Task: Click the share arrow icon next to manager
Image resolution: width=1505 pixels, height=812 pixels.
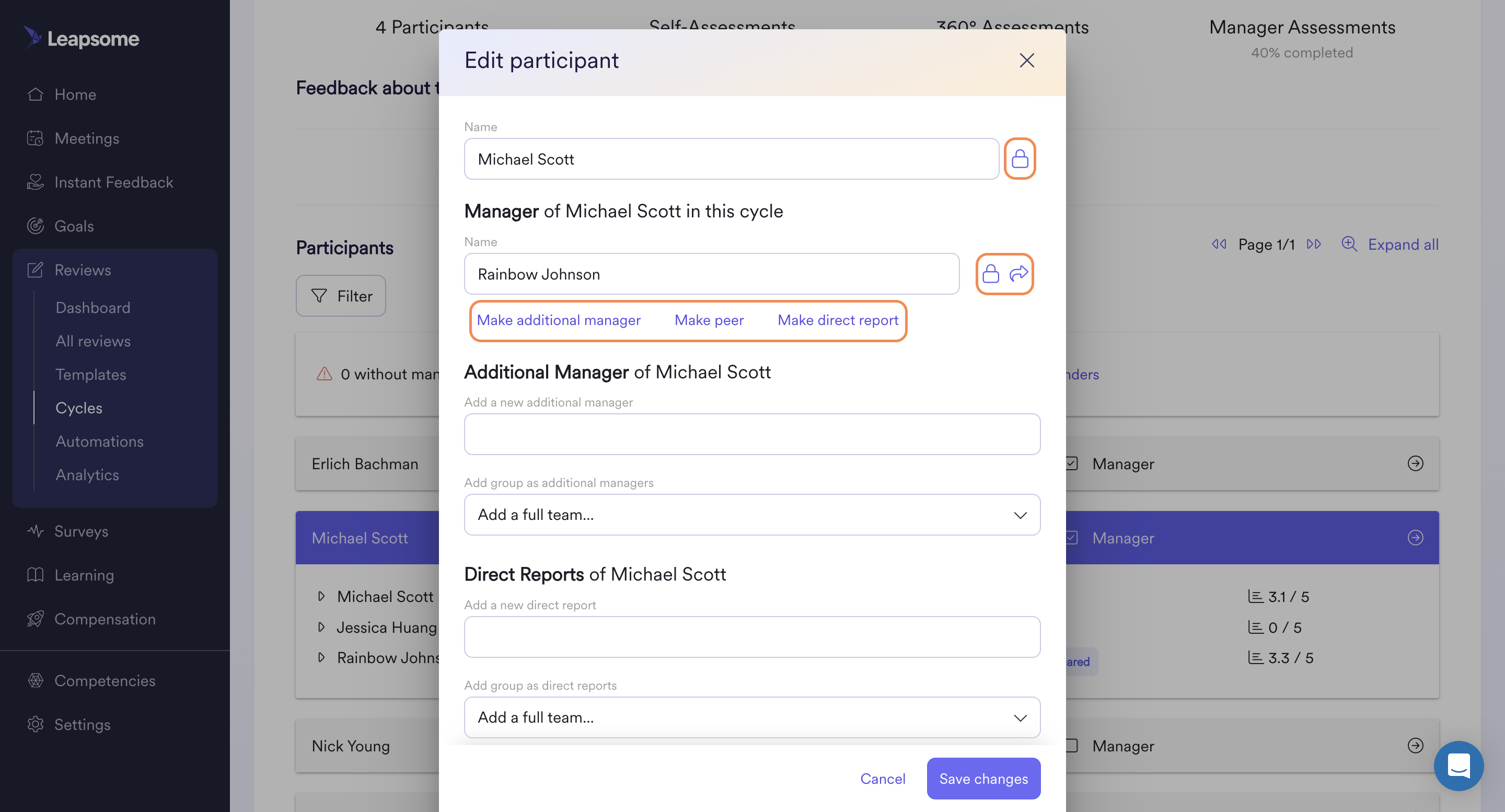Action: pyautogui.click(x=1018, y=273)
